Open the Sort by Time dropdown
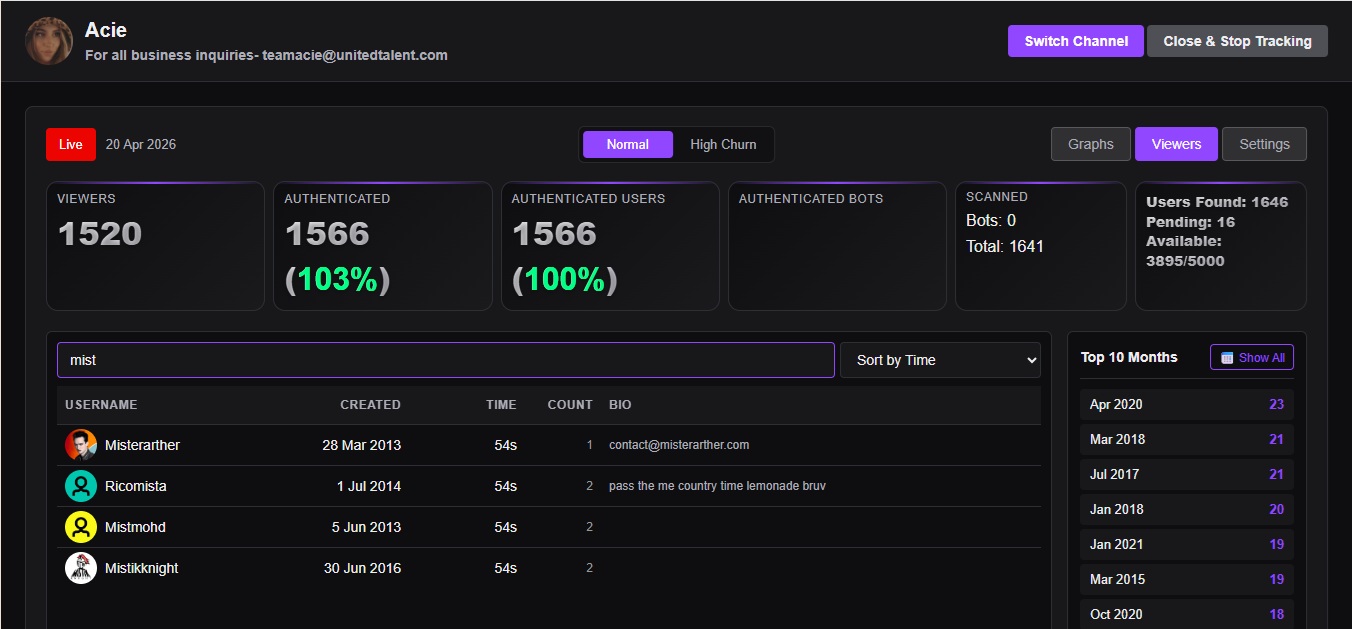The image size is (1352, 629). (x=940, y=360)
